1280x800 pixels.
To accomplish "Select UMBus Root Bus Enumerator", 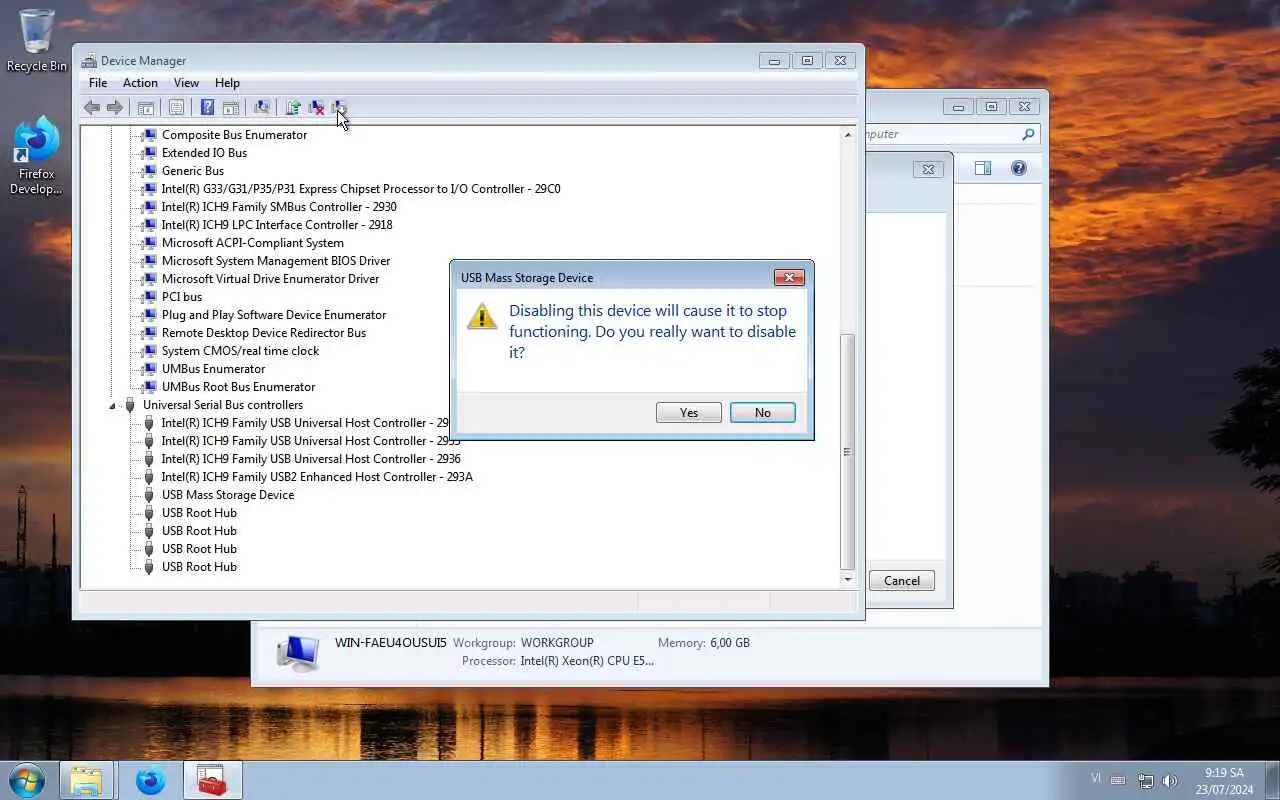I will point(239,387).
